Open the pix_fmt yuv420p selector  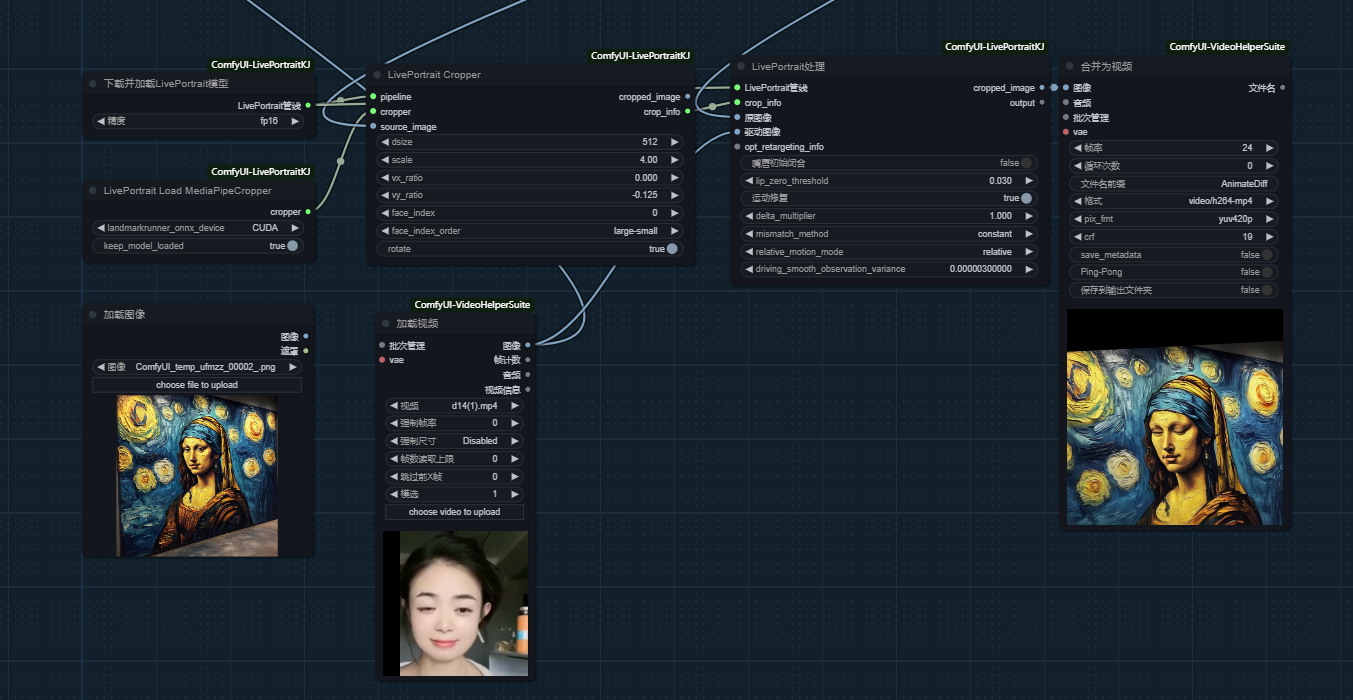coord(1174,219)
